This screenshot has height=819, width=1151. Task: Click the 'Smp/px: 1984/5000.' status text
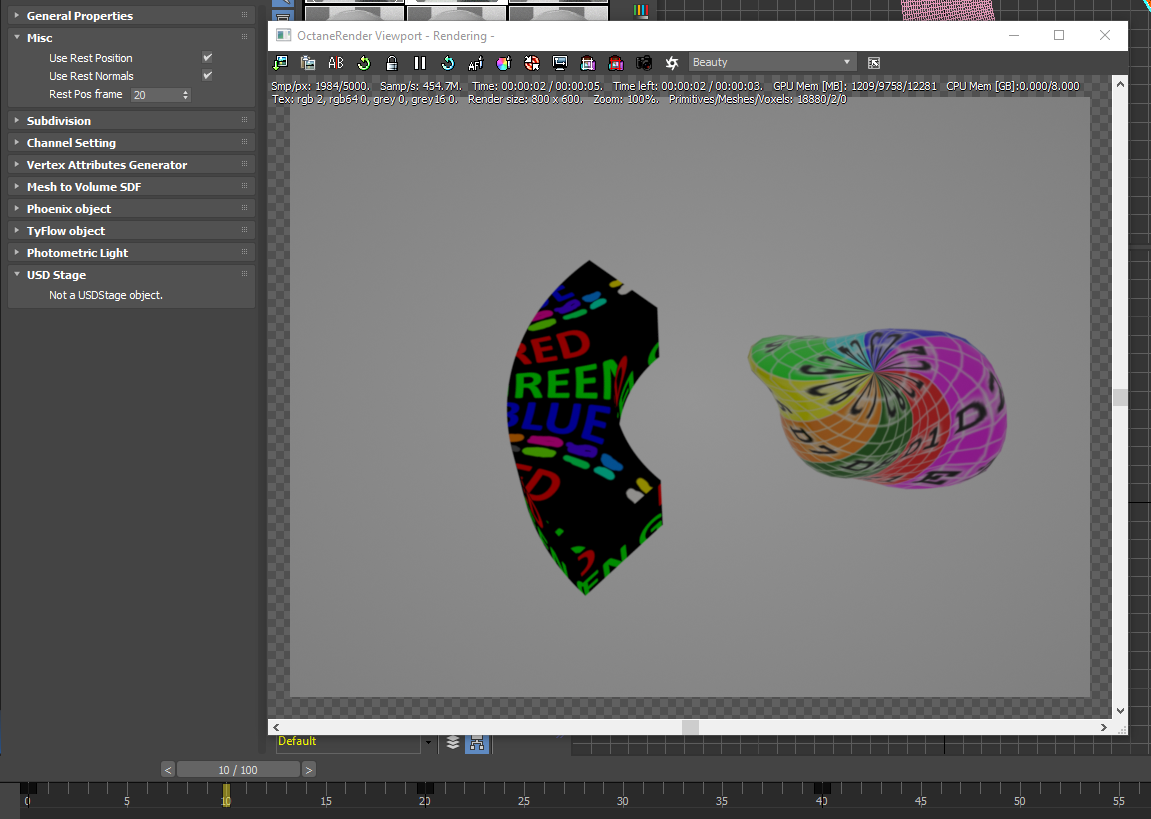pyautogui.click(x=321, y=86)
